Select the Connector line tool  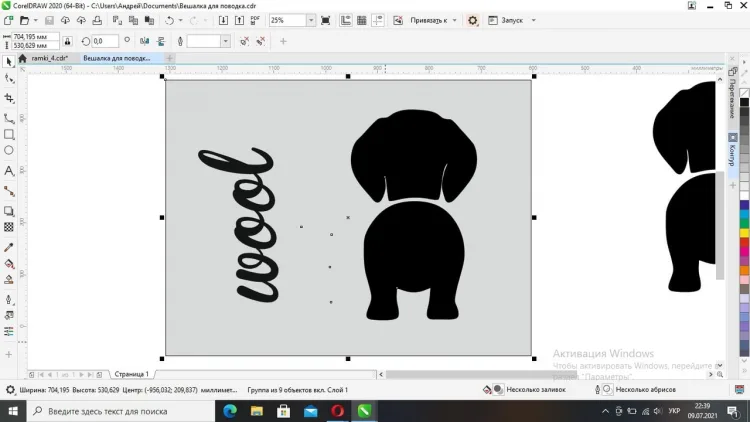click(9, 191)
